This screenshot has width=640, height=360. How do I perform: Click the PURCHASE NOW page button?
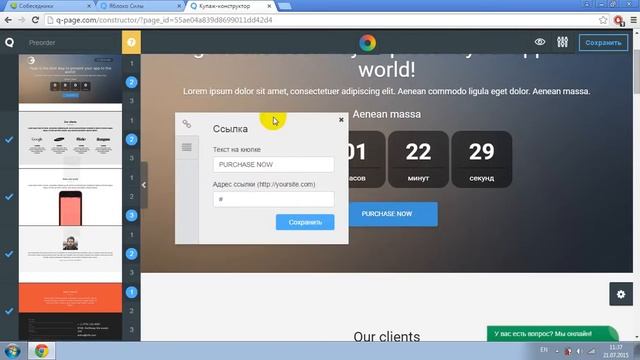[x=393, y=214]
